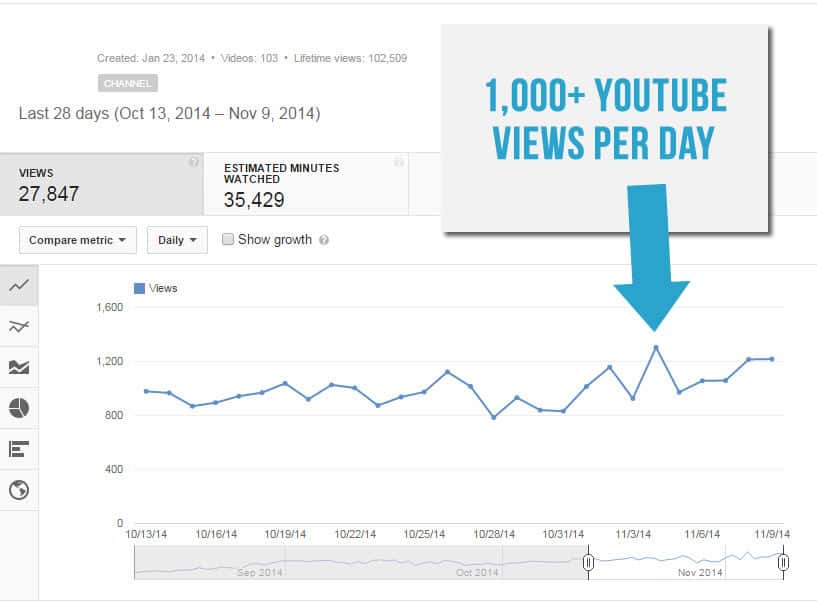Click Sep 2014 in timeline overview

[x=259, y=572]
